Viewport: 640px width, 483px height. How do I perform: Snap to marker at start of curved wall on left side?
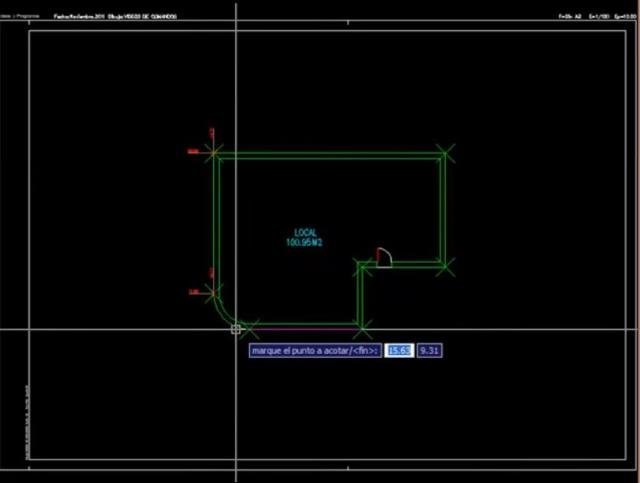pos(214,292)
